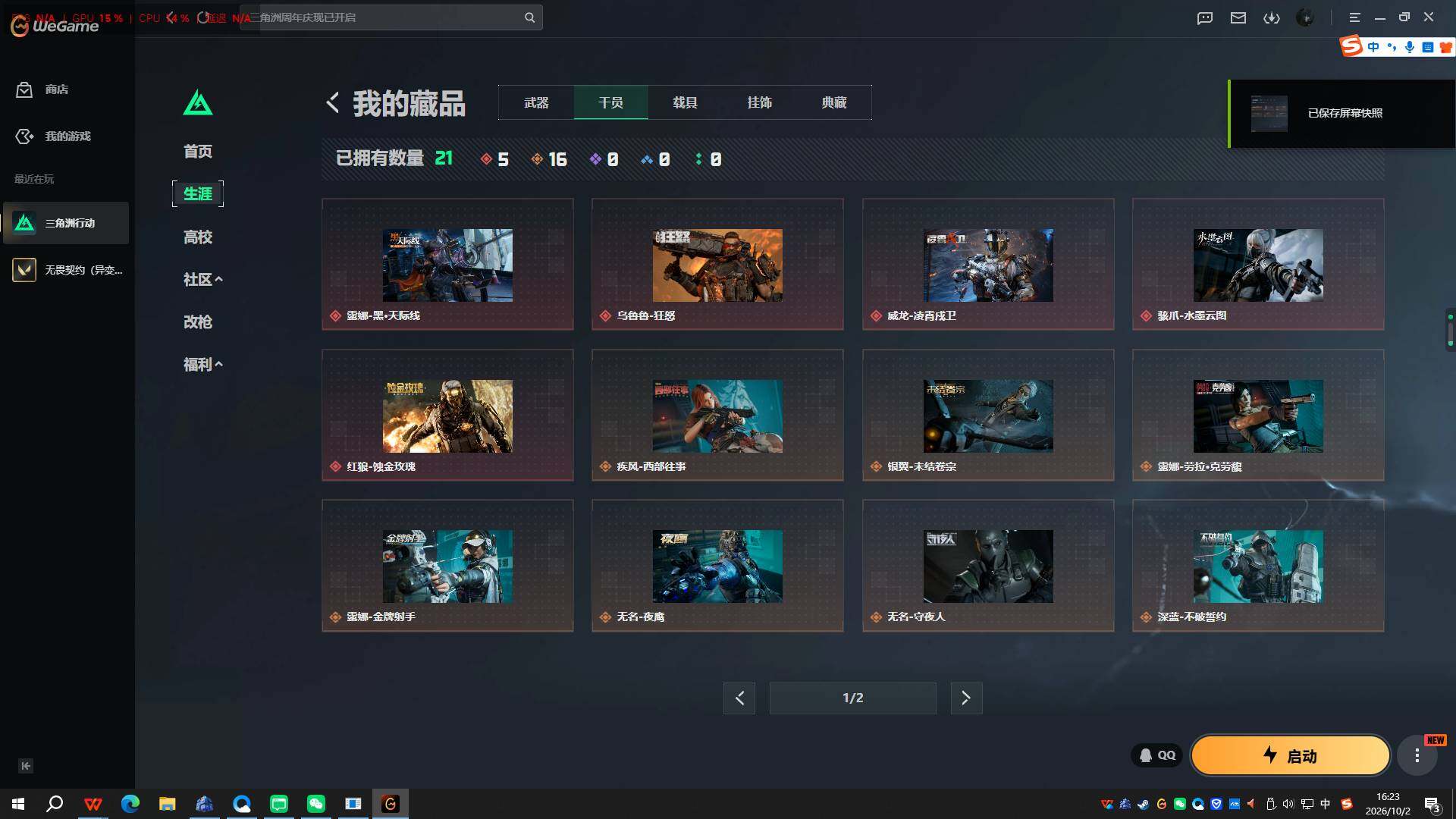The width and height of the screenshot is (1456, 819).
Task: Open Microsoft Edge from the taskbar
Action: click(130, 804)
